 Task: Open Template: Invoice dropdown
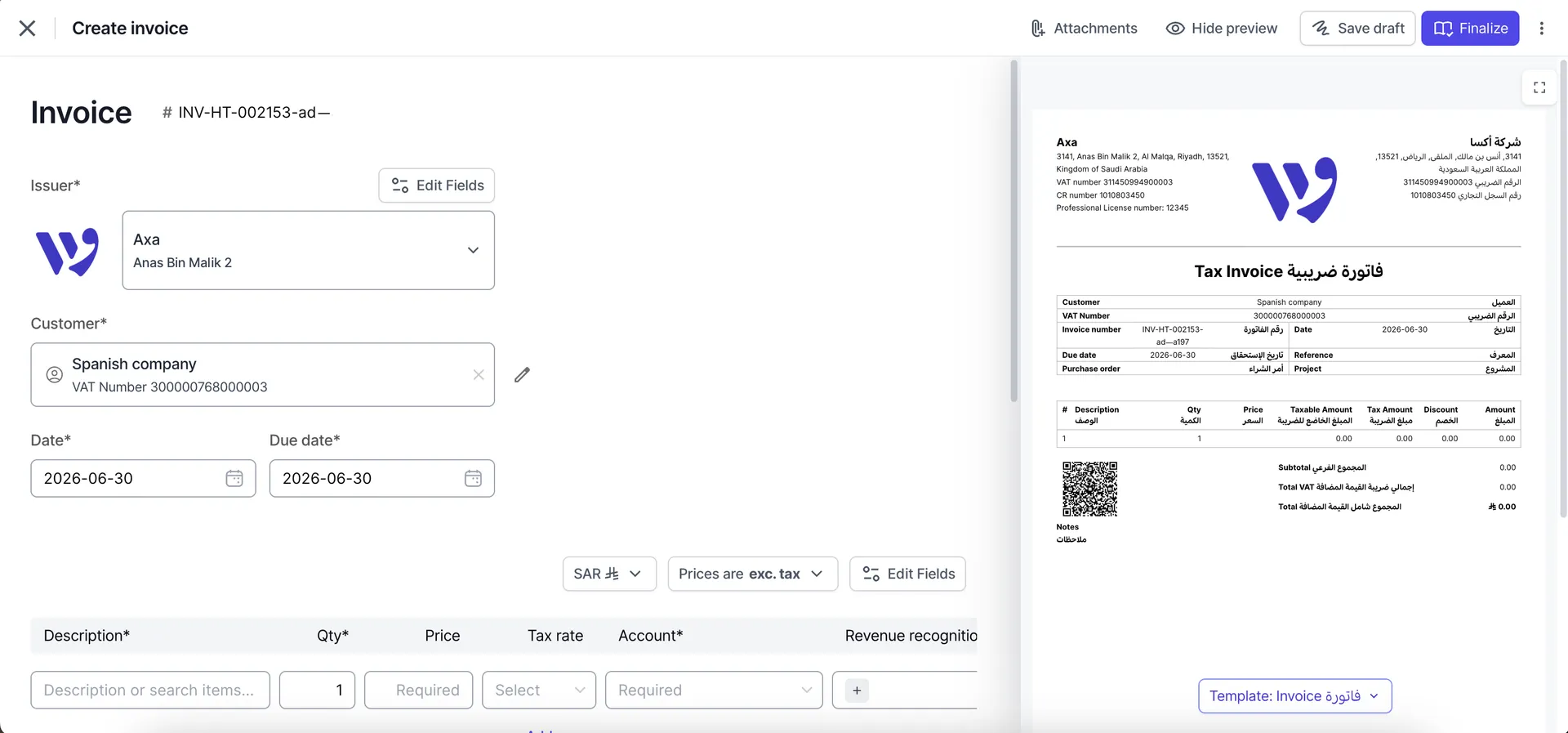[1295, 696]
